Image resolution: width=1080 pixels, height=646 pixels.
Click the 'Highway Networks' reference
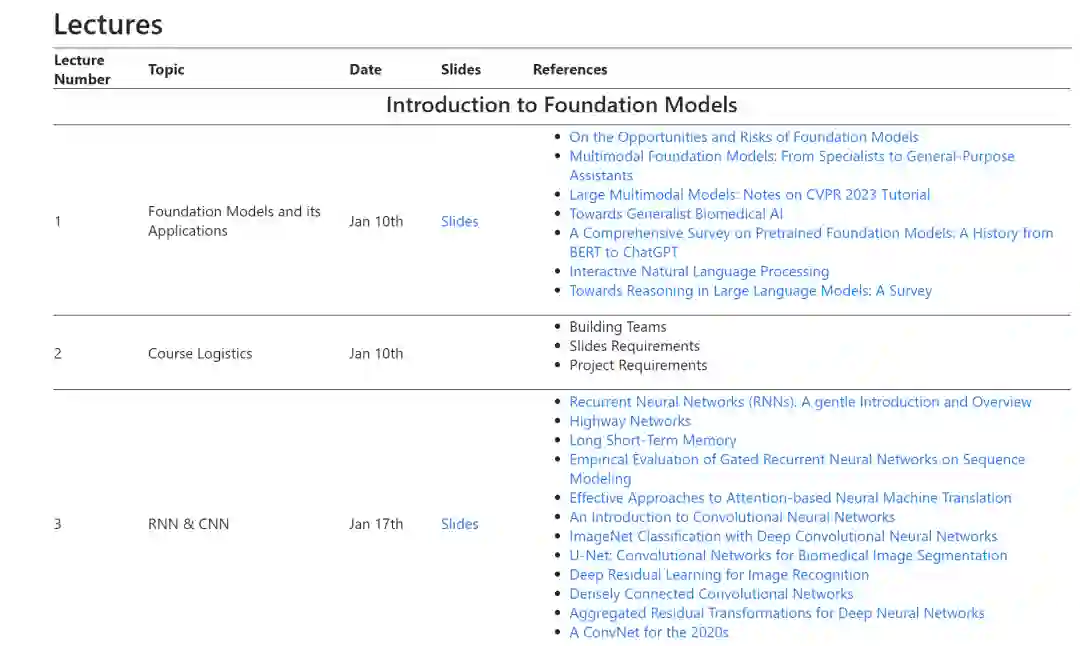(630, 422)
